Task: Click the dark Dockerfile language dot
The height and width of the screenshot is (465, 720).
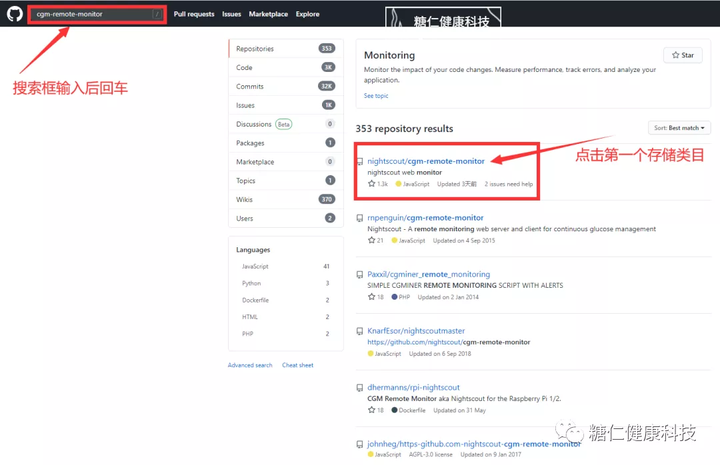Action: tap(394, 410)
